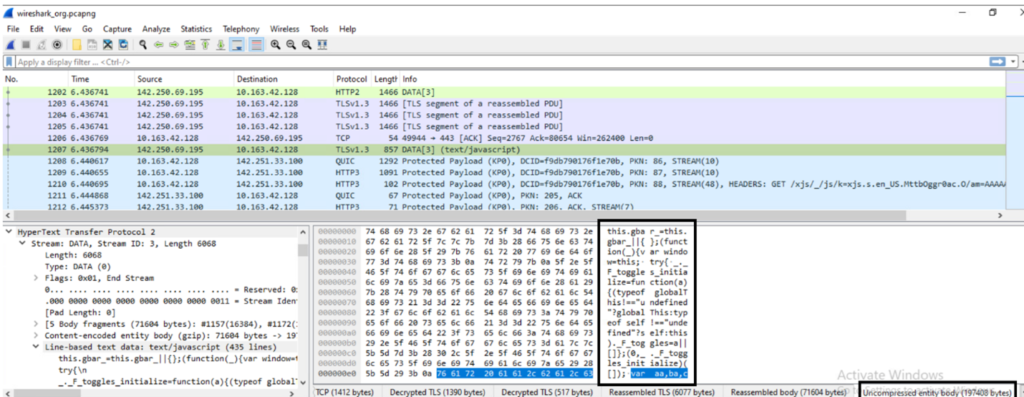Toggle auto-scroll during live capture
This screenshot has width=1024, height=397.
click(237, 44)
